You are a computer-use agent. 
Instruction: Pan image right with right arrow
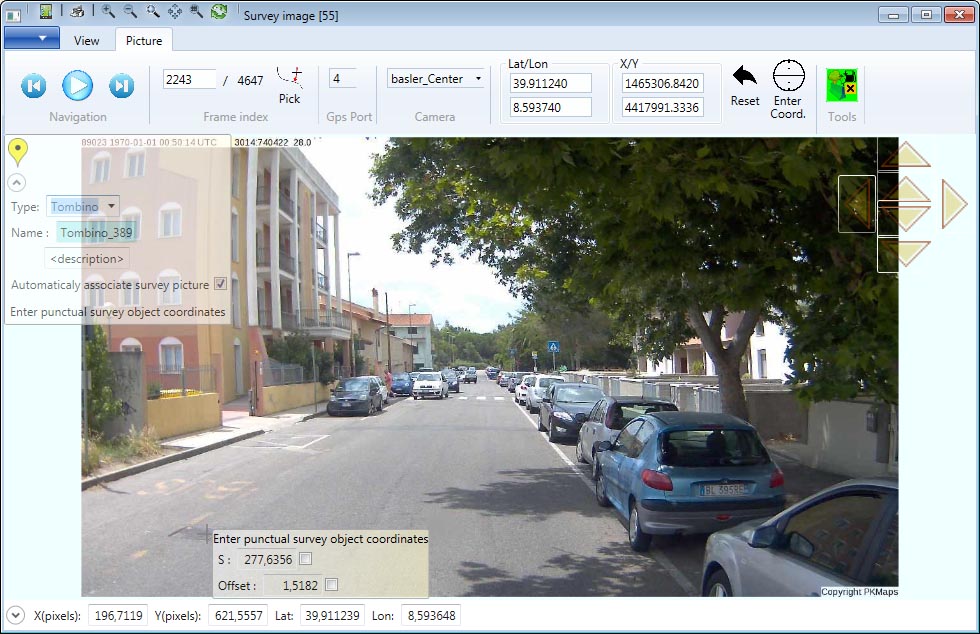(x=954, y=204)
